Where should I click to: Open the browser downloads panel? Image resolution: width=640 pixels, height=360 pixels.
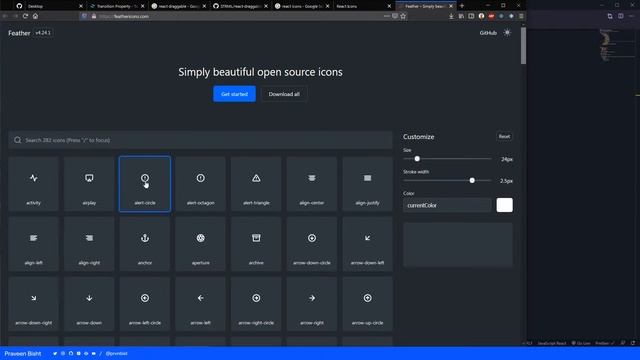[x=451, y=16]
